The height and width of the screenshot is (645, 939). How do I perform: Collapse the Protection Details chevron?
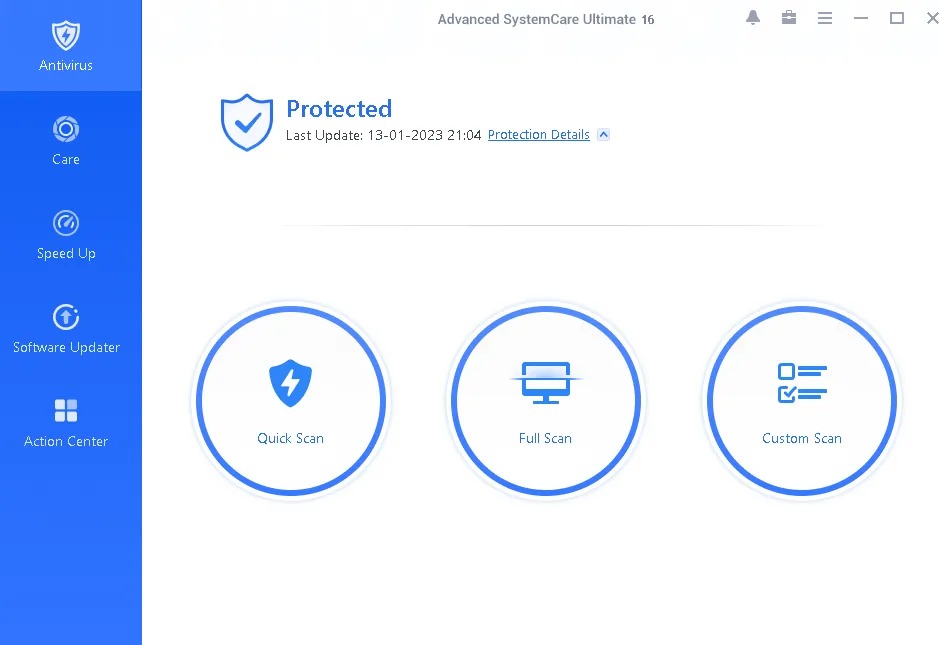tap(604, 135)
